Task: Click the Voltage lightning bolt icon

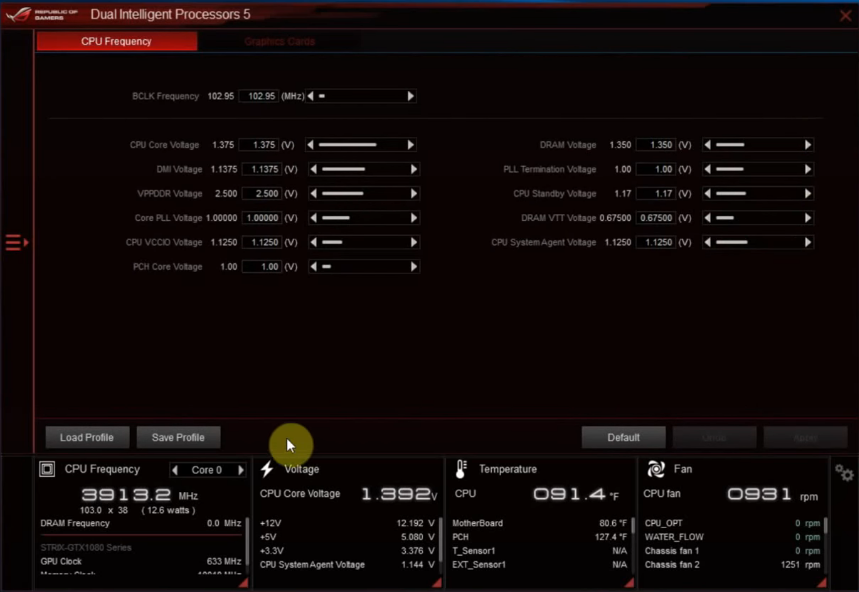Action: pos(267,469)
